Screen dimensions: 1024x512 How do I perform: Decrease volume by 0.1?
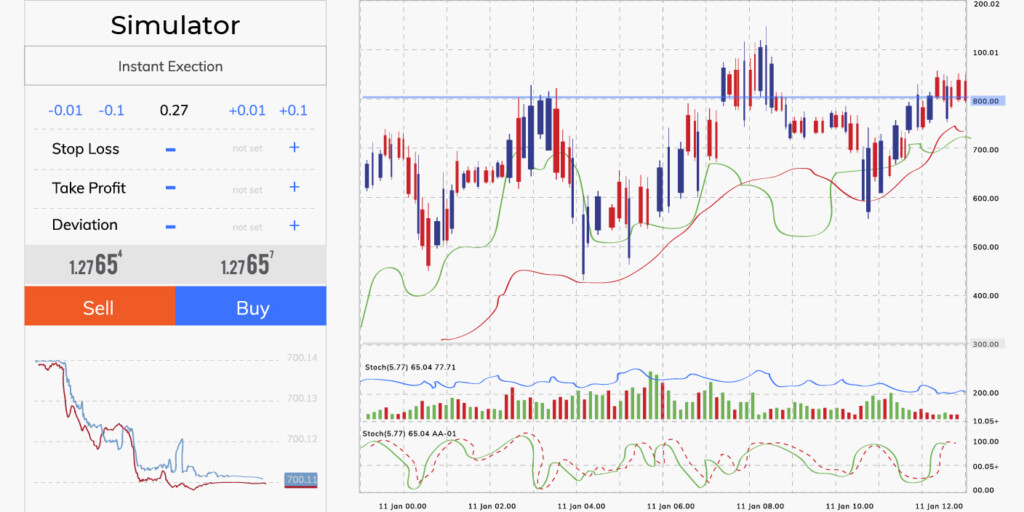112,110
